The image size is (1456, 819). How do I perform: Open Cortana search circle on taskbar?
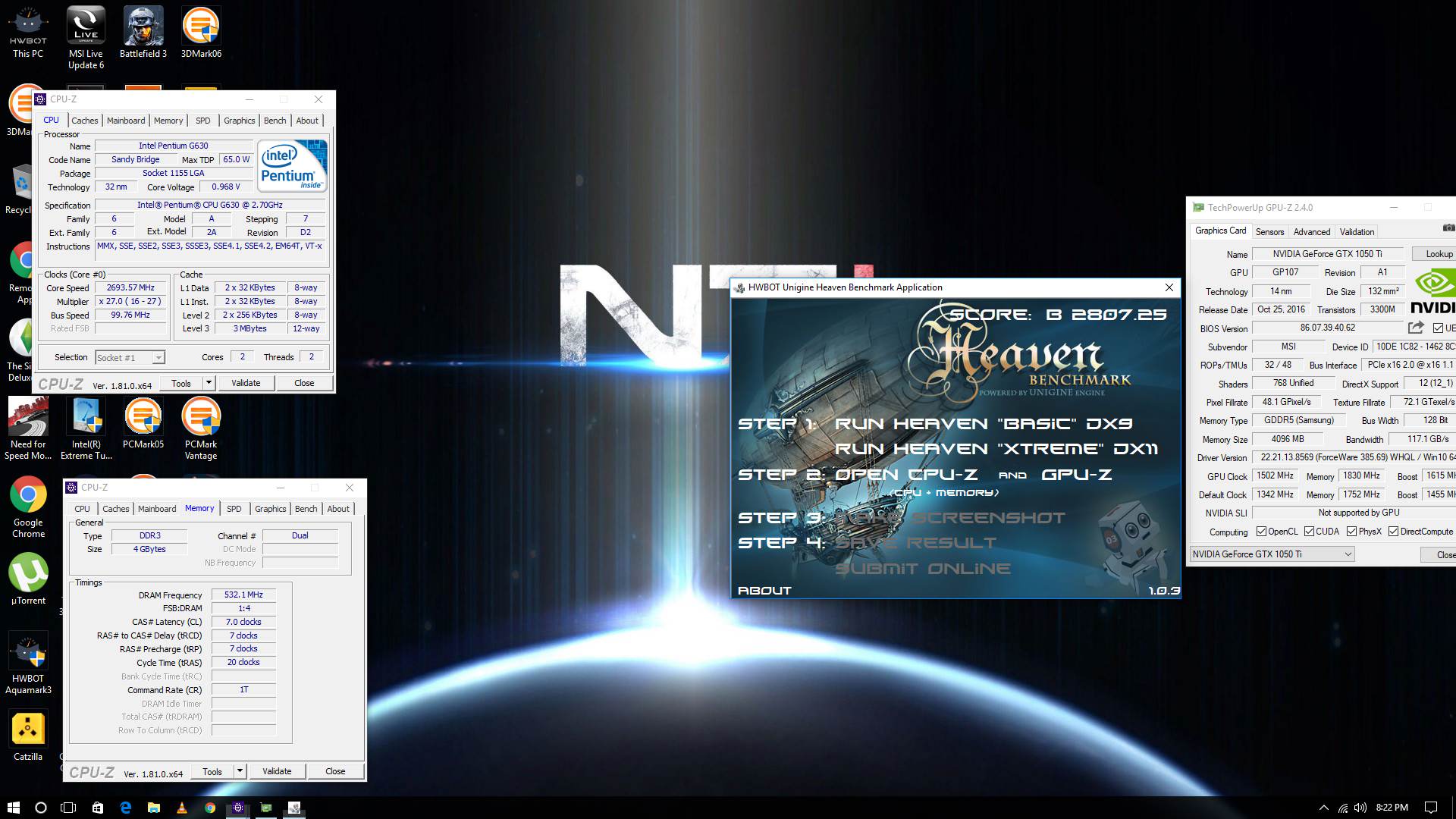41,808
